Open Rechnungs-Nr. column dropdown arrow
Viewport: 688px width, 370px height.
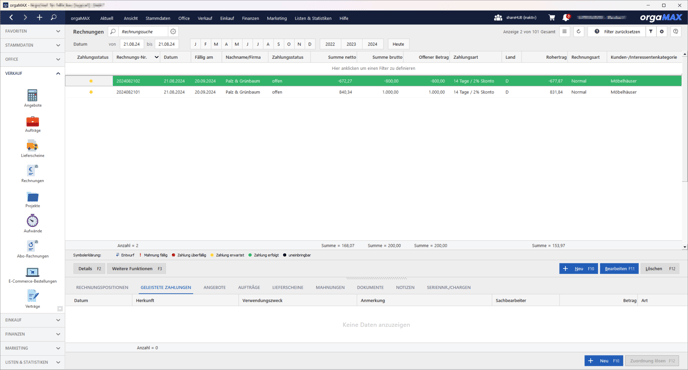[156, 57]
